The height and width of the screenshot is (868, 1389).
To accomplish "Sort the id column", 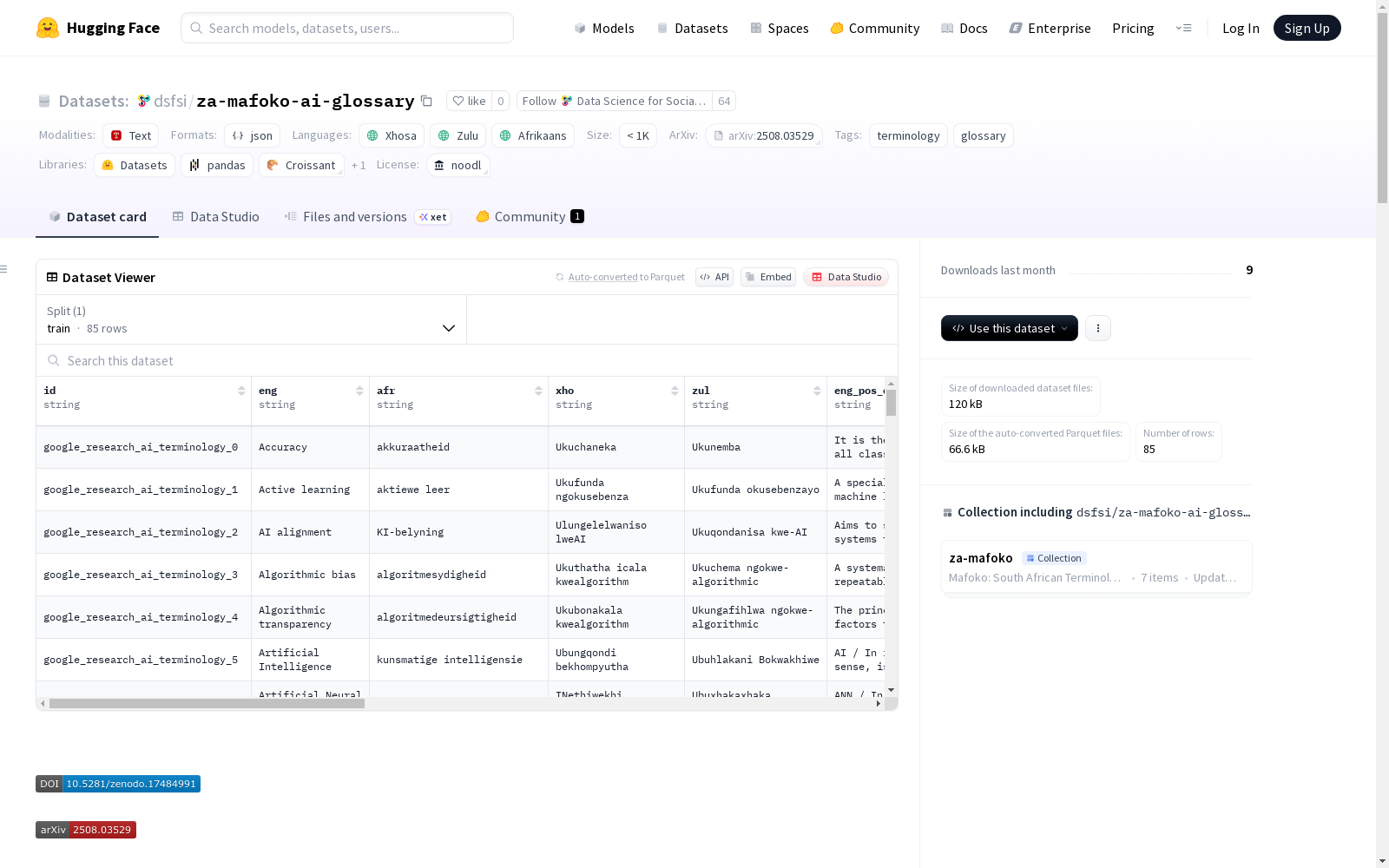I will [241, 391].
